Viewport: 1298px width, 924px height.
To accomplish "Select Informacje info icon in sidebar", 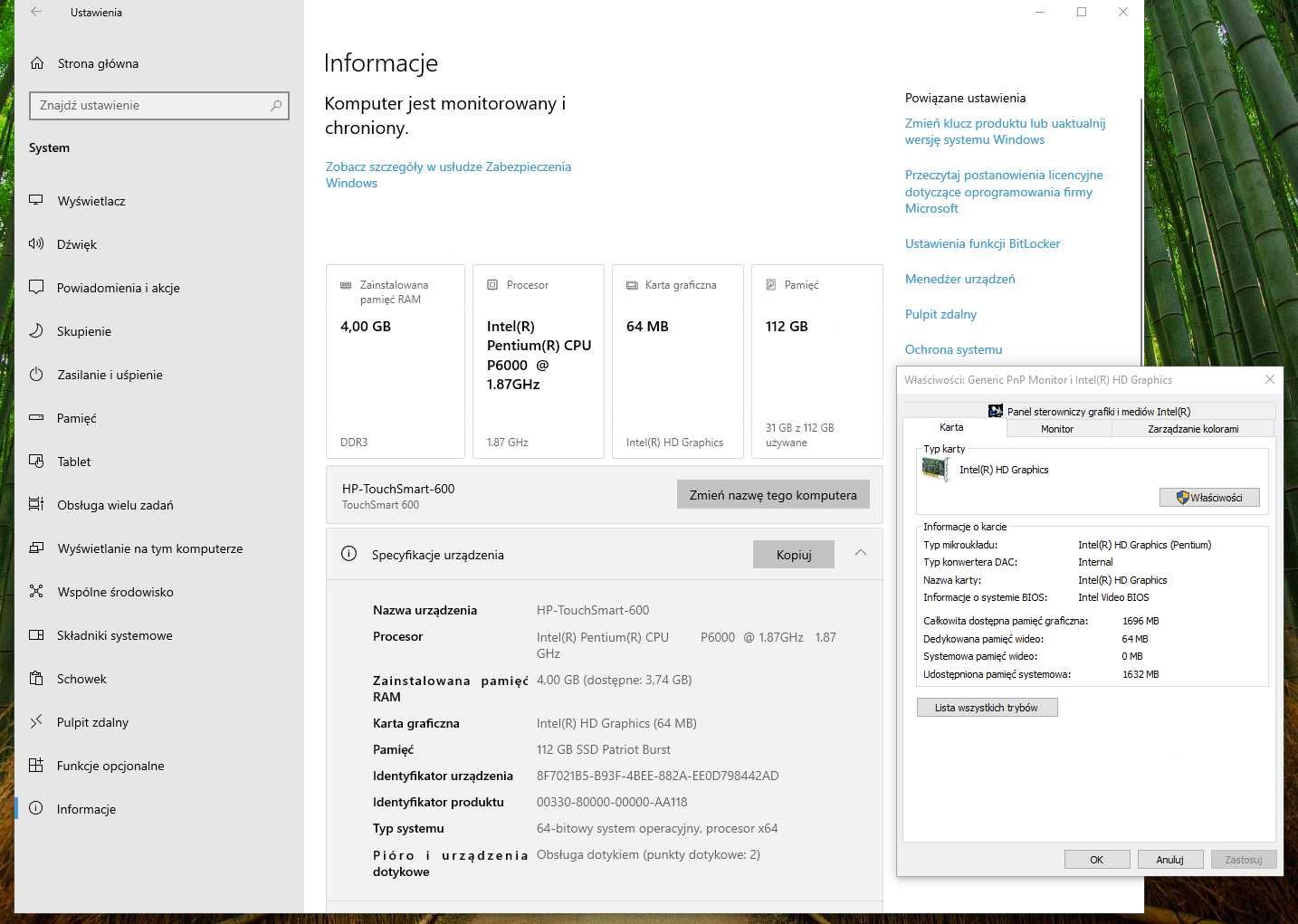I will (36, 808).
